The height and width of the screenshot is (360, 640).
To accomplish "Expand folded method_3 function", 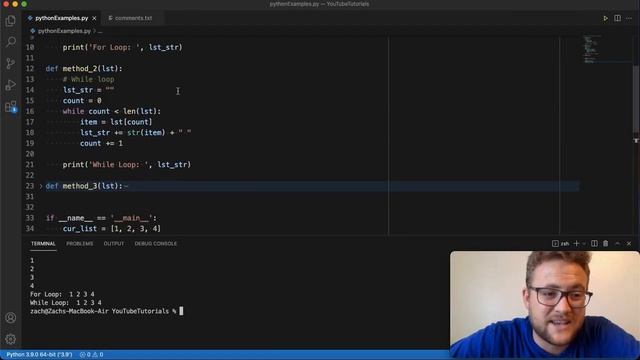I will 41,186.
